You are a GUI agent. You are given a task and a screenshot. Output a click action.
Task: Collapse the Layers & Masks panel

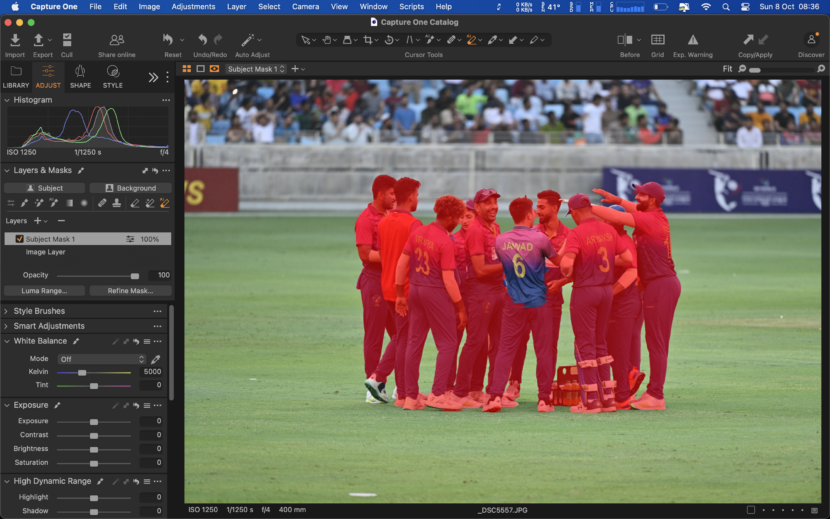(x=7, y=171)
